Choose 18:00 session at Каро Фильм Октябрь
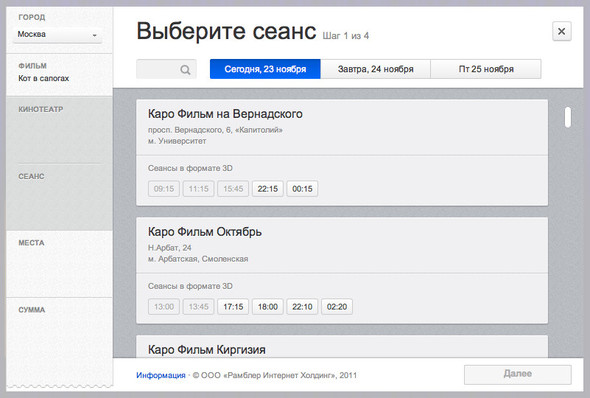This screenshot has height=398, width=590. click(268, 307)
